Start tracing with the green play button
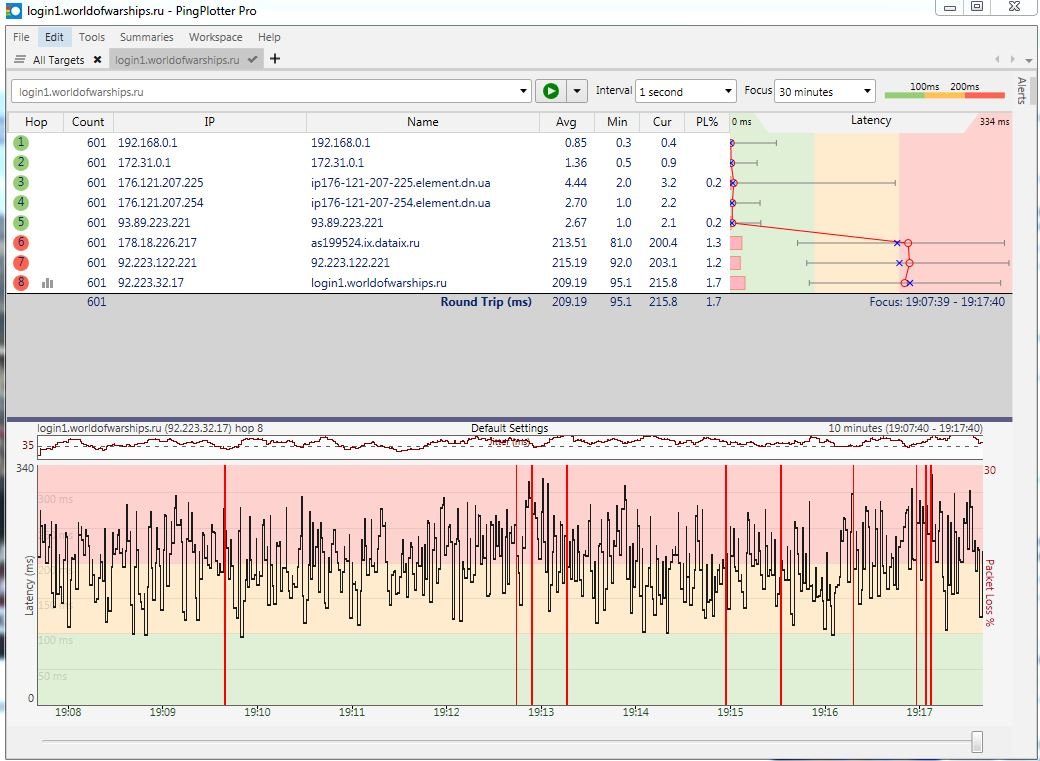 coord(551,91)
